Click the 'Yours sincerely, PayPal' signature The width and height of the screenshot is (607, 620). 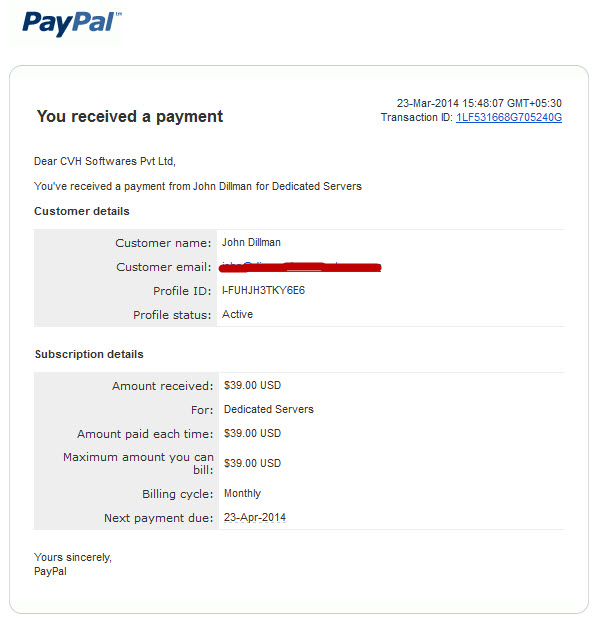pos(73,564)
